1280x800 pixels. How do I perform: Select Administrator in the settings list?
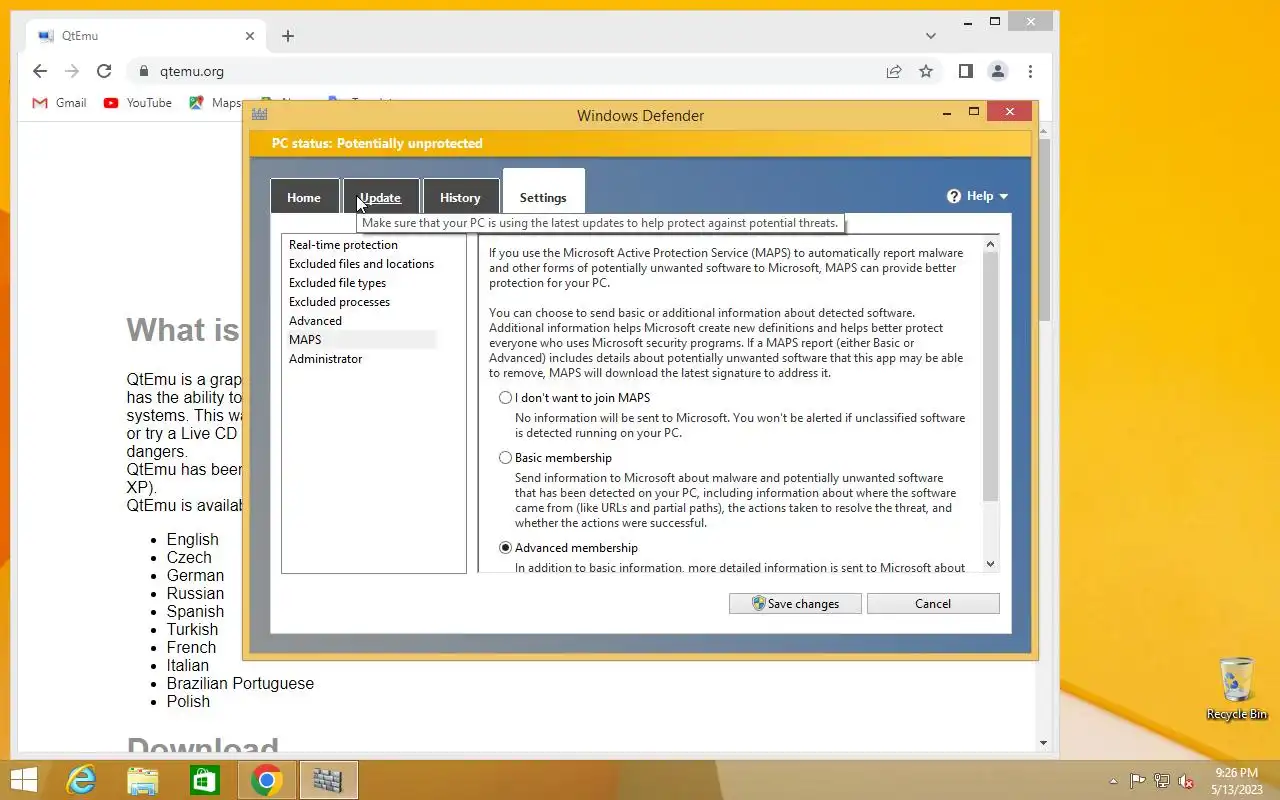[x=325, y=359]
